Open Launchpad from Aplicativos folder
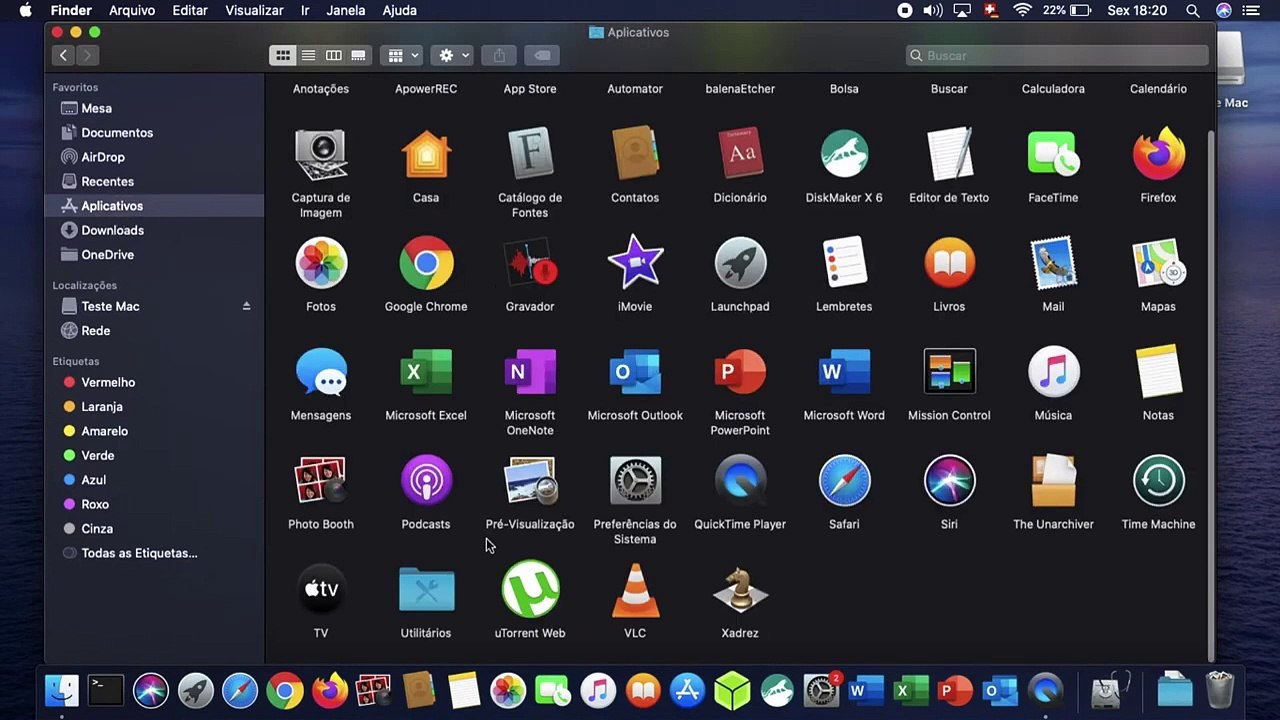The height and width of the screenshot is (720, 1280). 740,264
